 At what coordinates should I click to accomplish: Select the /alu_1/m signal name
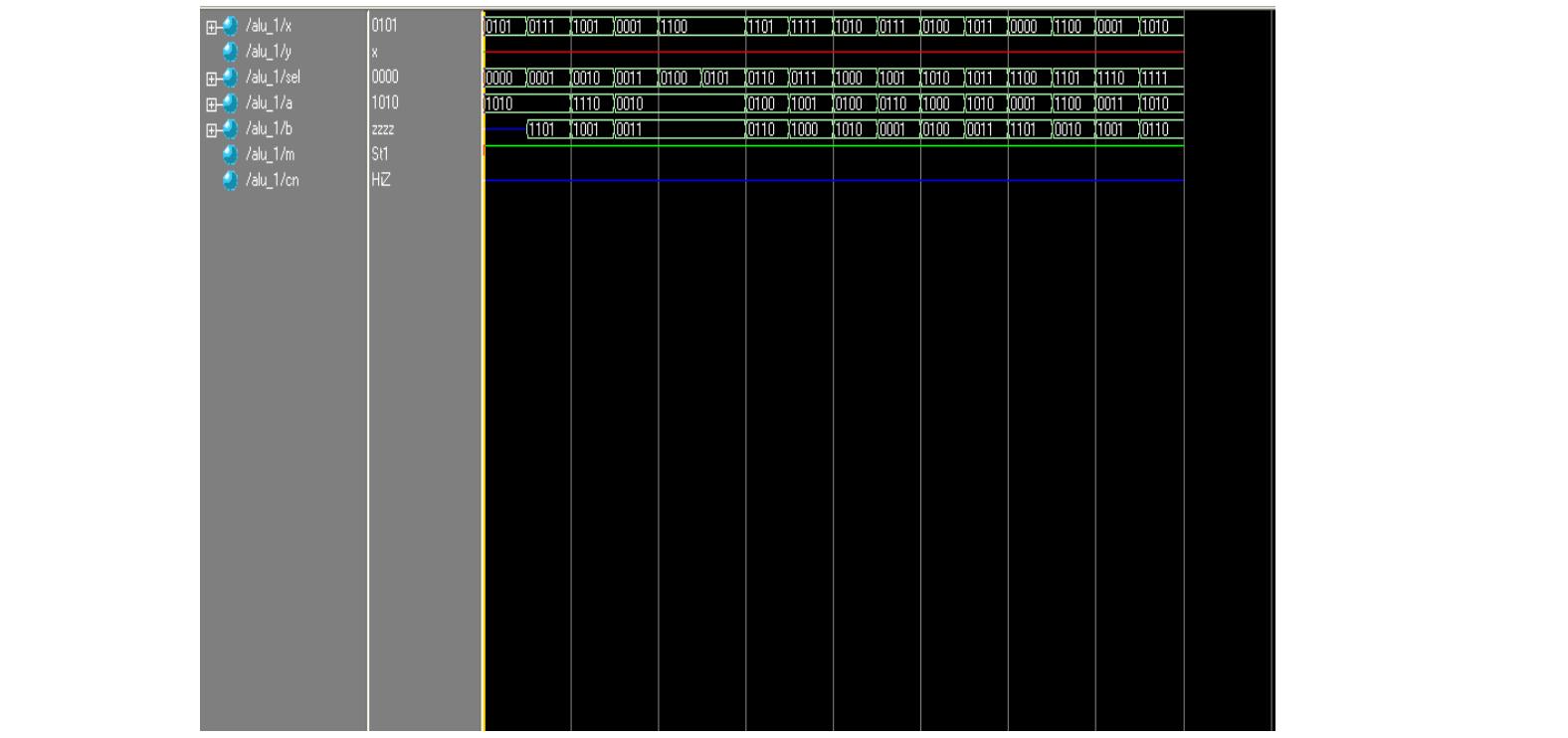271,155
